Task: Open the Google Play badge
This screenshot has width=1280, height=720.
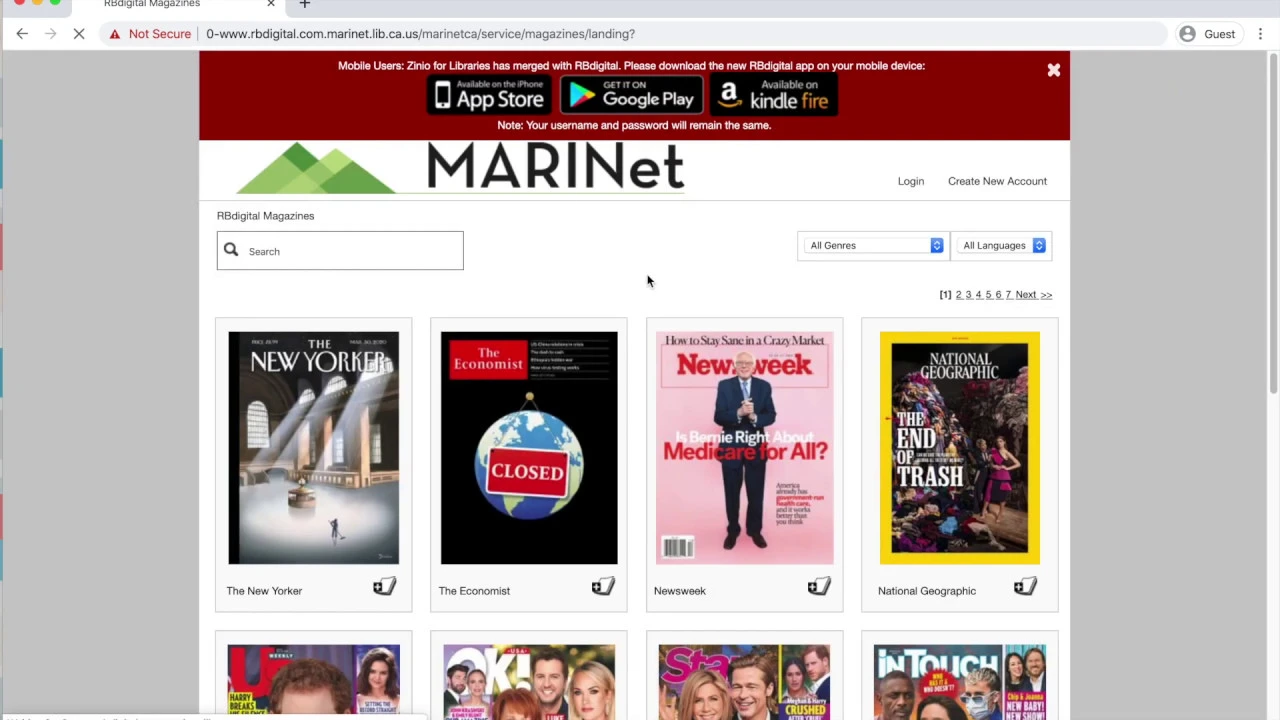Action: tap(631, 96)
